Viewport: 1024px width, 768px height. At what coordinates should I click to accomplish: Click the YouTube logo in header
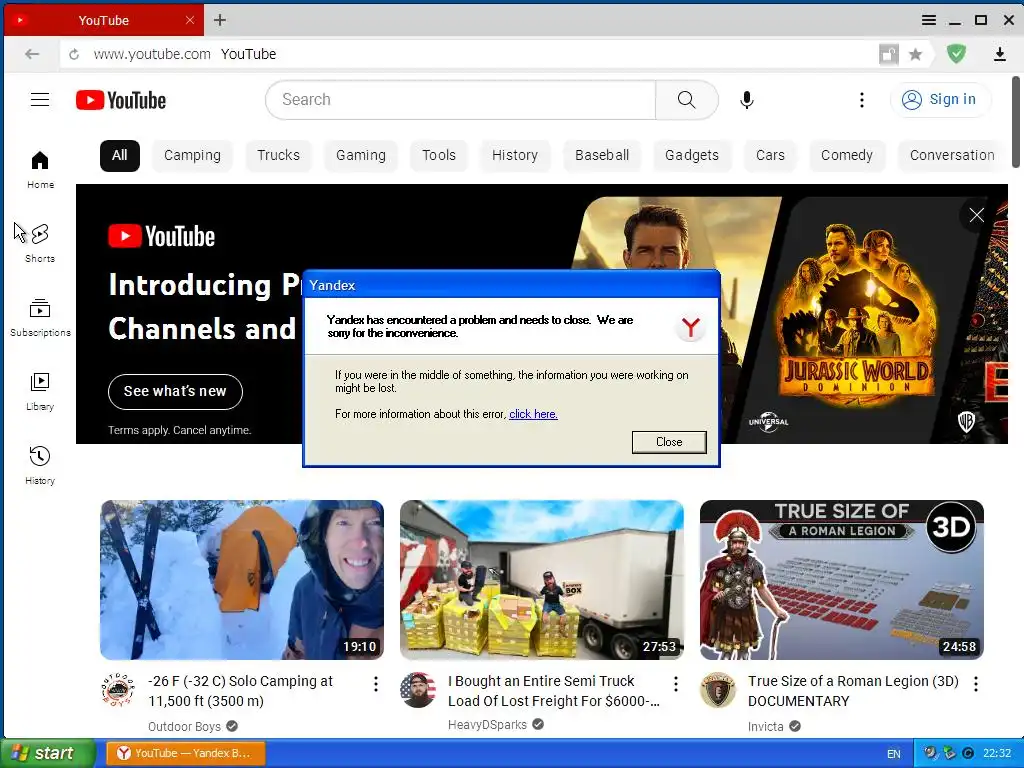[x=121, y=100]
